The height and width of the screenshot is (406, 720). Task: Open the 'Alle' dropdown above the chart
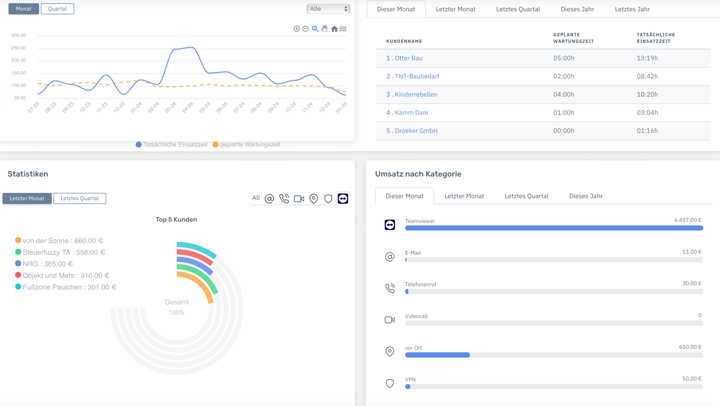pos(328,9)
